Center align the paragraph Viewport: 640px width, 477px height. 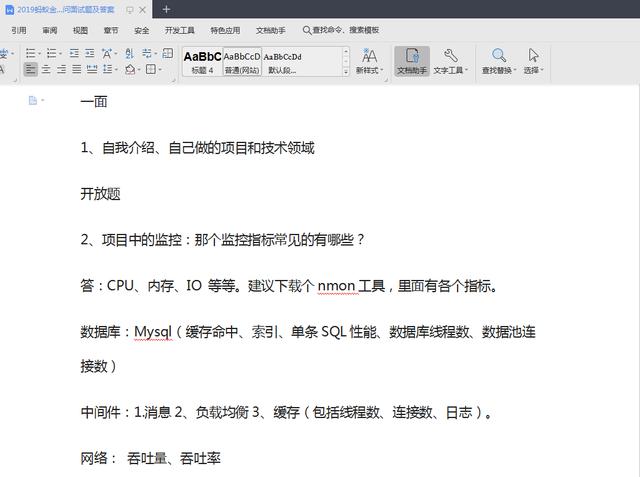click(46, 69)
